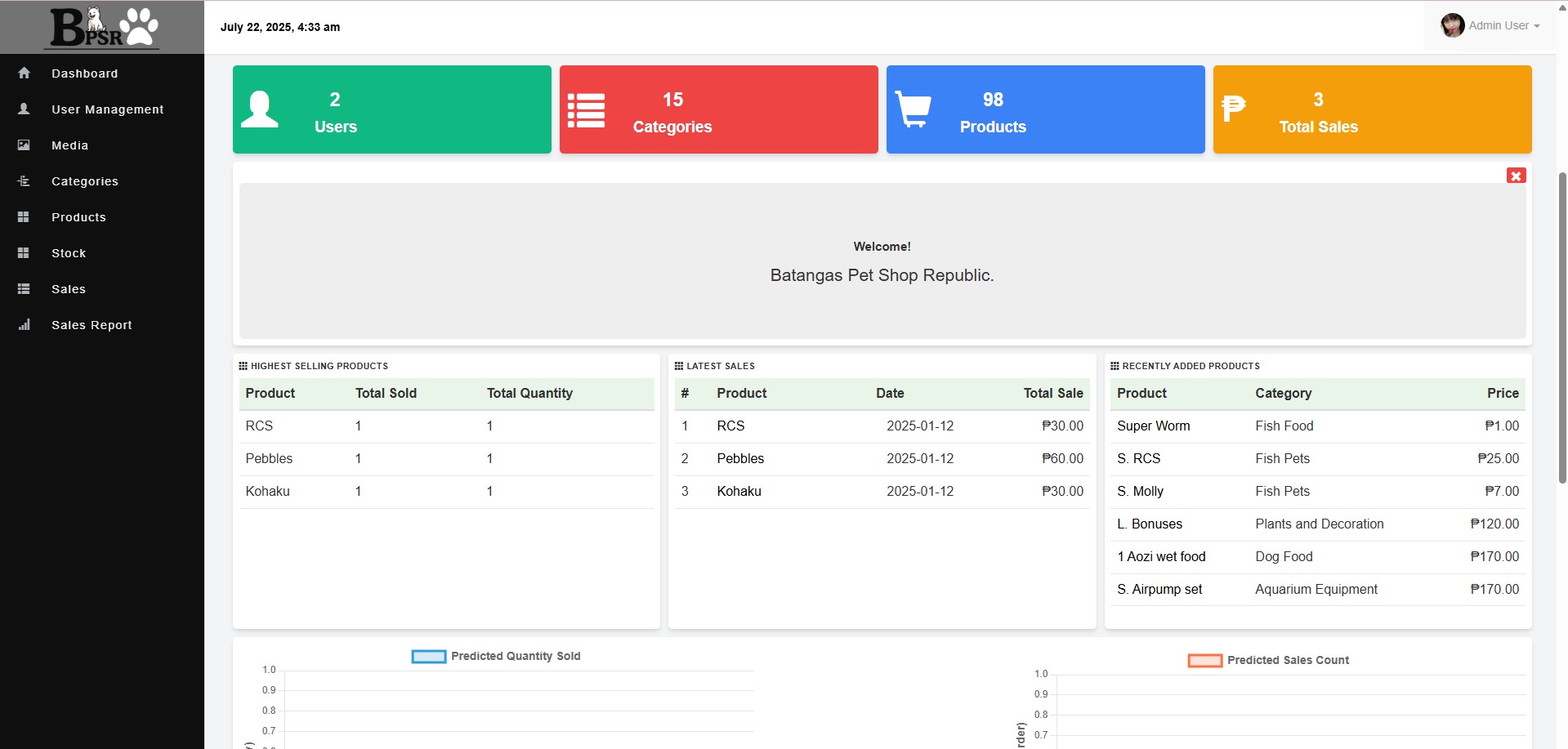Click the ₱120.00 price value

coord(1494,524)
